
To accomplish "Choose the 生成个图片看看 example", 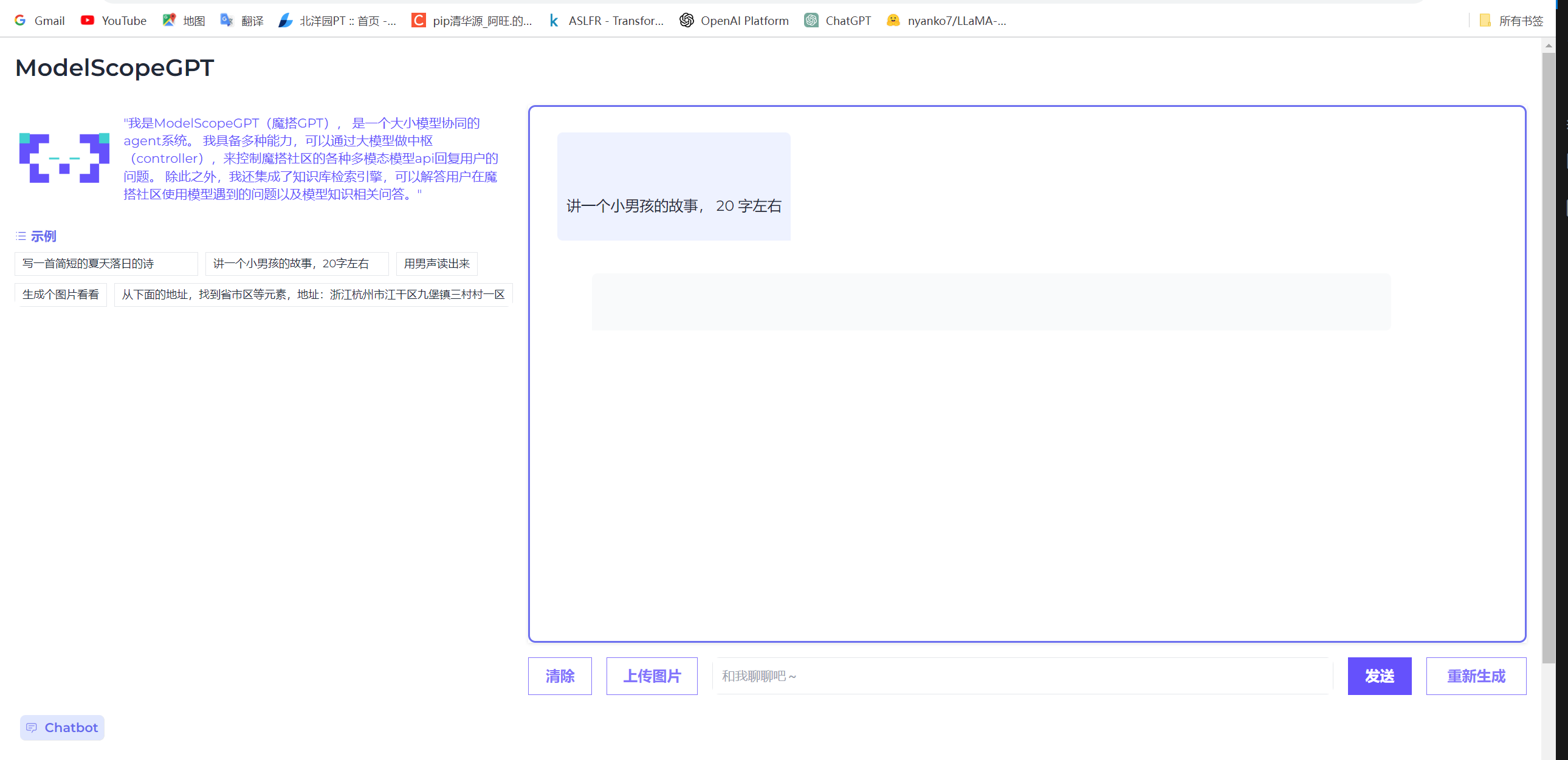I will [x=61, y=295].
